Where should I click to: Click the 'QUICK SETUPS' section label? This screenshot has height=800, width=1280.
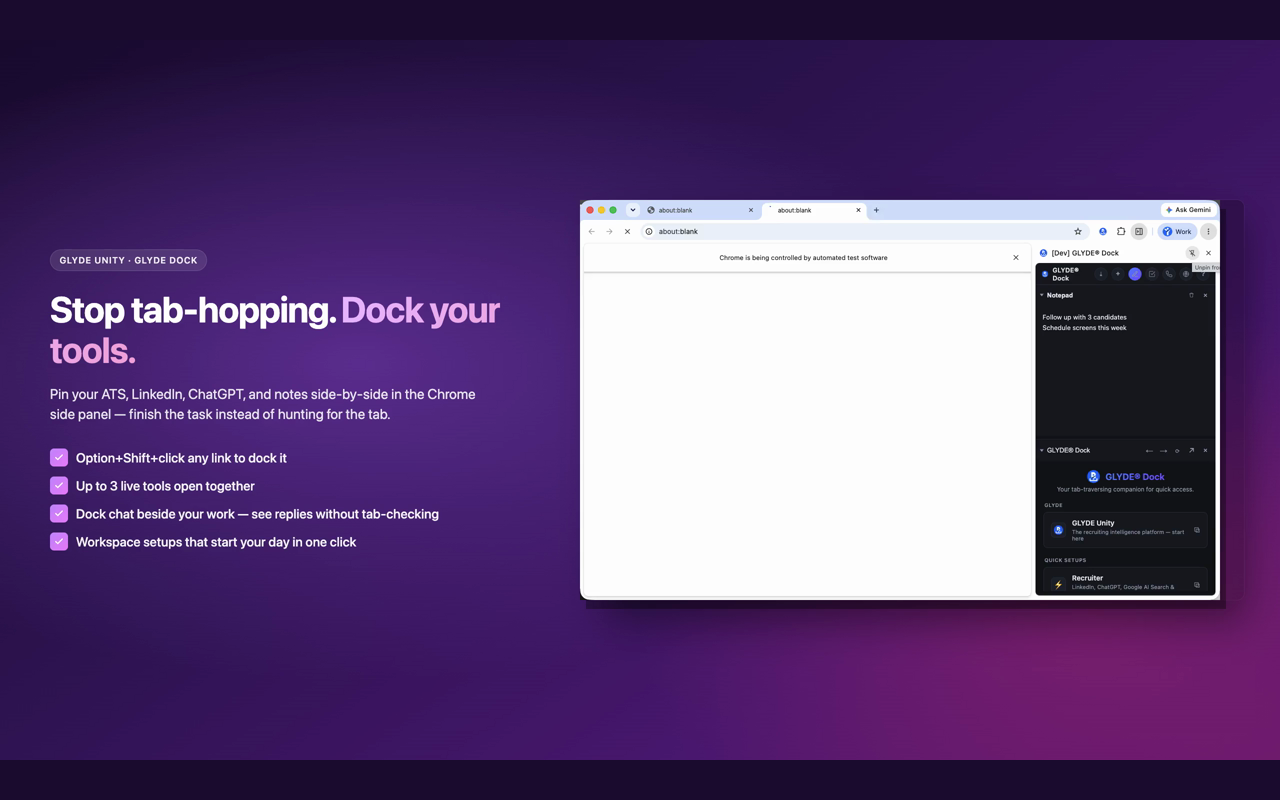pos(1065,560)
